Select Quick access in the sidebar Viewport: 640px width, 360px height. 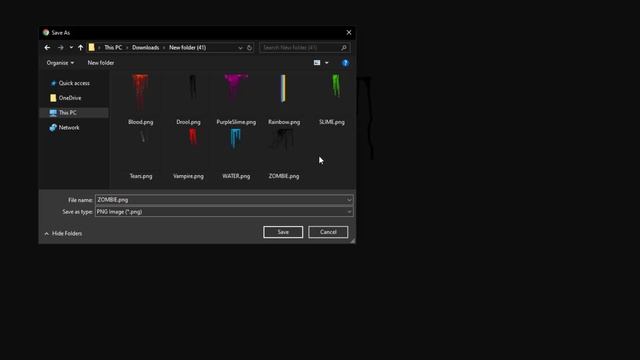pos(74,83)
